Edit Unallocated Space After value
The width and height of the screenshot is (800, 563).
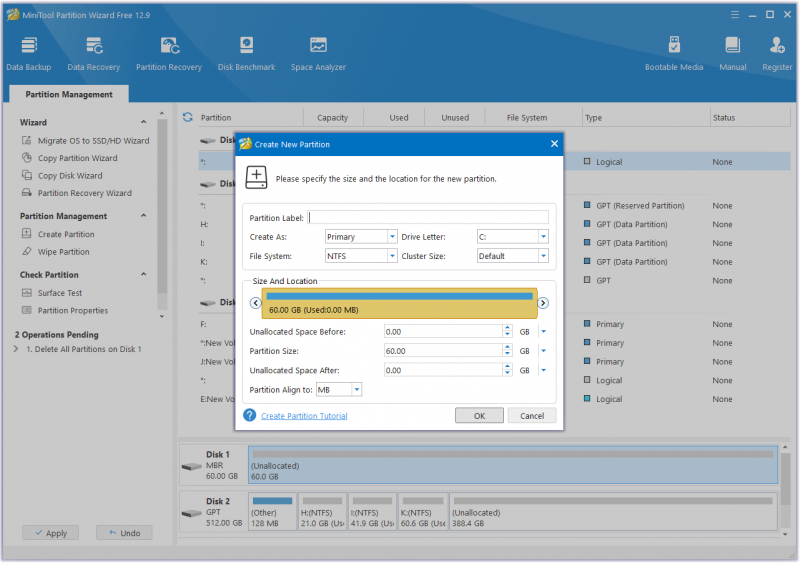click(x=443, y=371)
